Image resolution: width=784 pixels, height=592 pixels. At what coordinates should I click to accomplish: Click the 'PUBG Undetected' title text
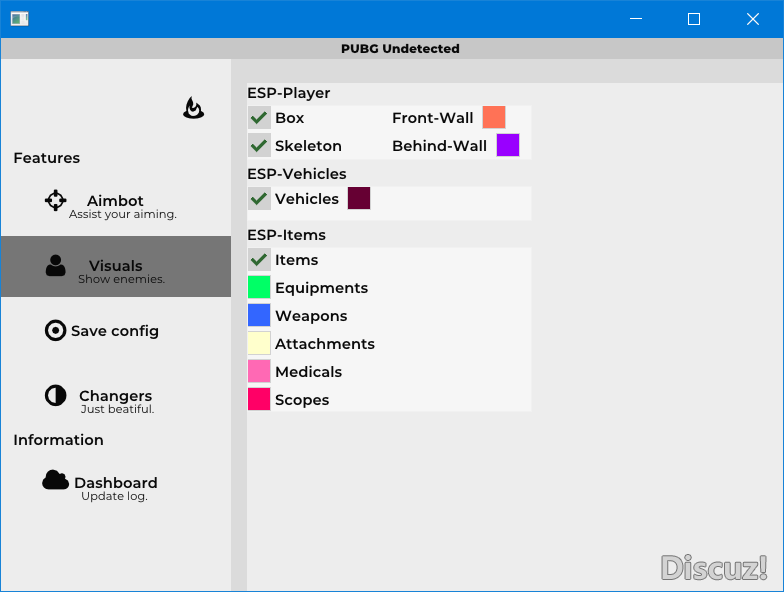[400, 48]
